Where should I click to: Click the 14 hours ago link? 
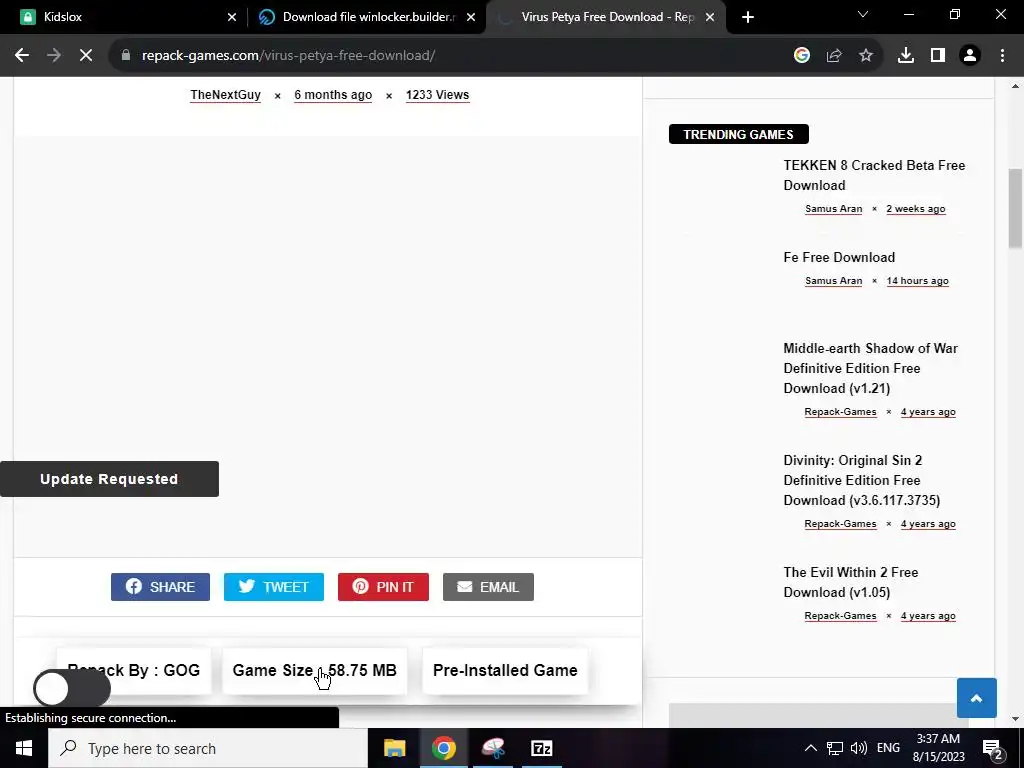(x=918, y=281)
